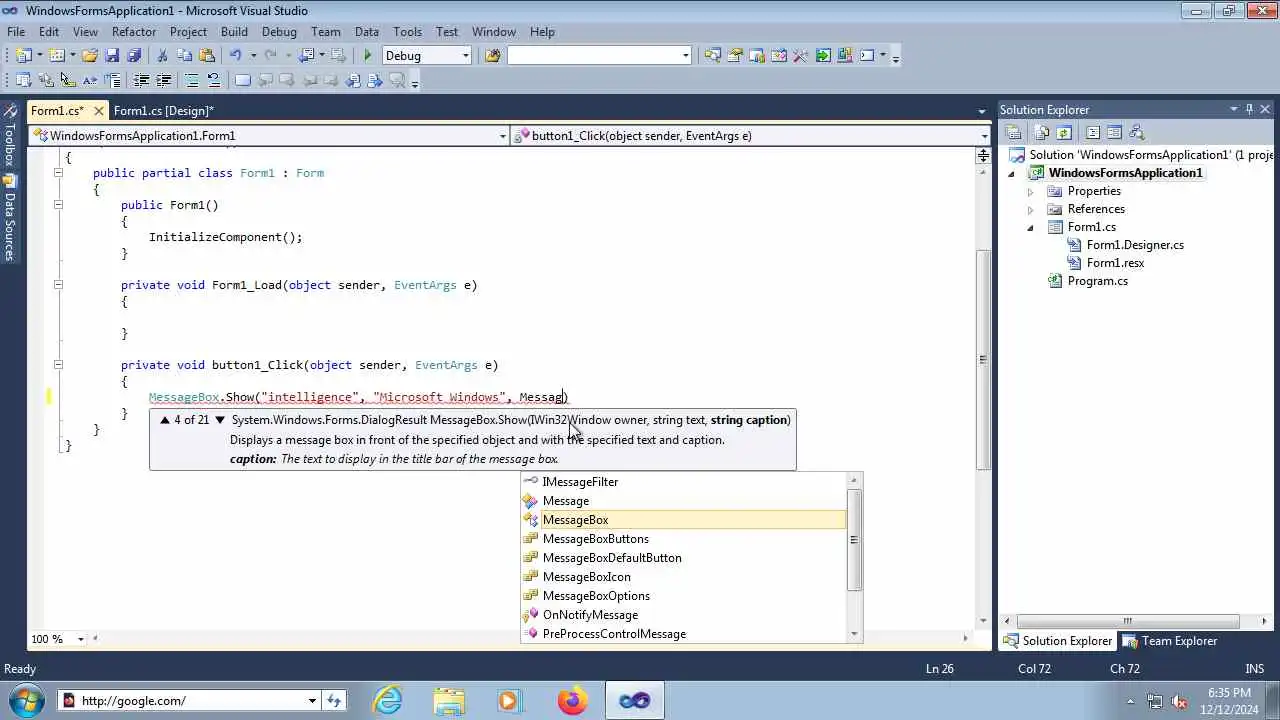The image size is (1280, 720).
Task: Choose IMessageFilter from the completion list
Action: click(580, 482)
